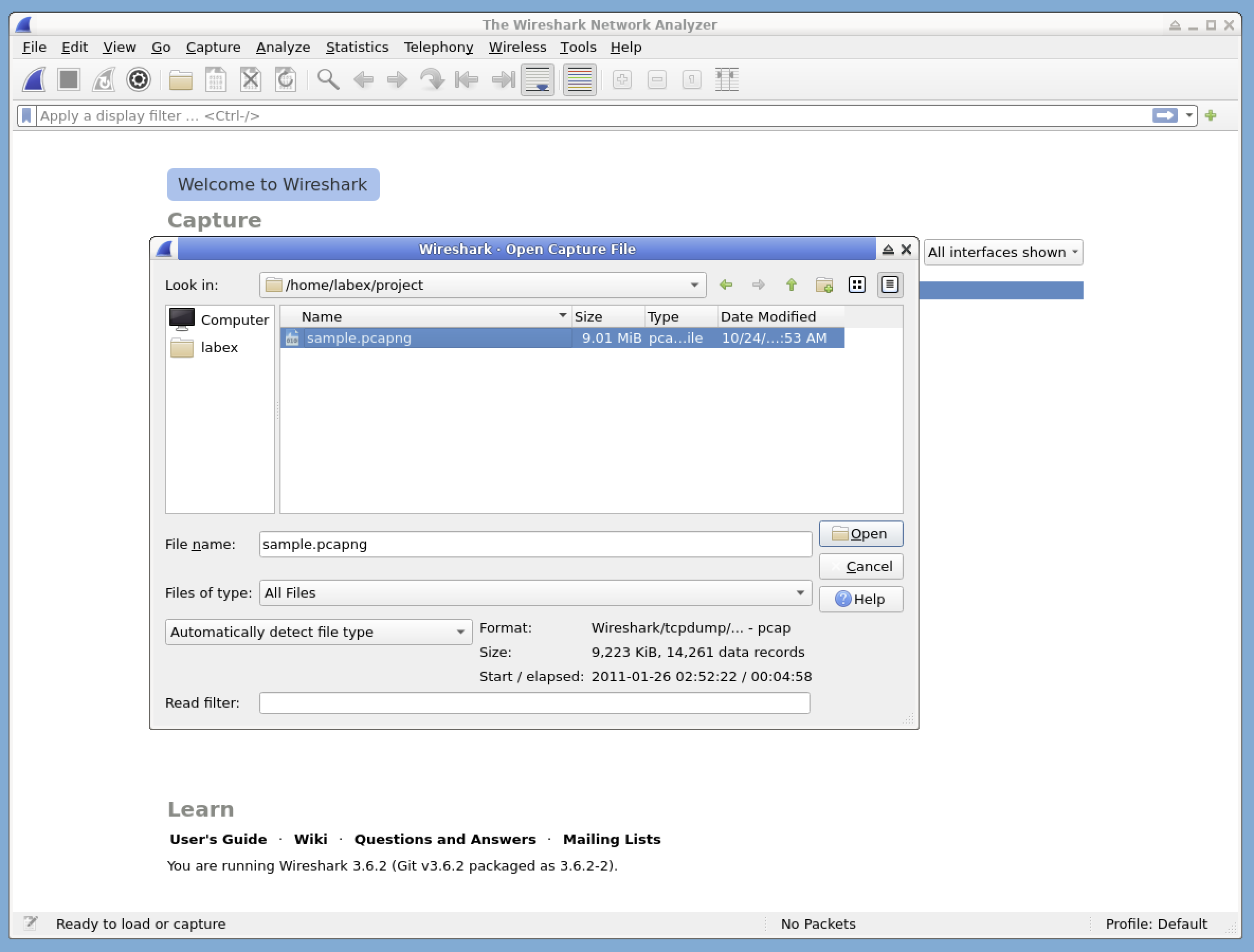1254x952 pixels.
Task: Open the File menu
Action: tap(34, 47)
